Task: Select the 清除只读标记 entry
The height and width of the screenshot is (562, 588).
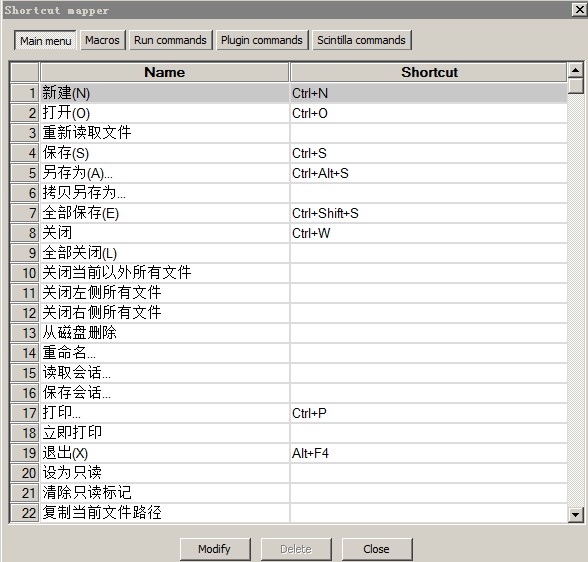Action: coord(165,493)
